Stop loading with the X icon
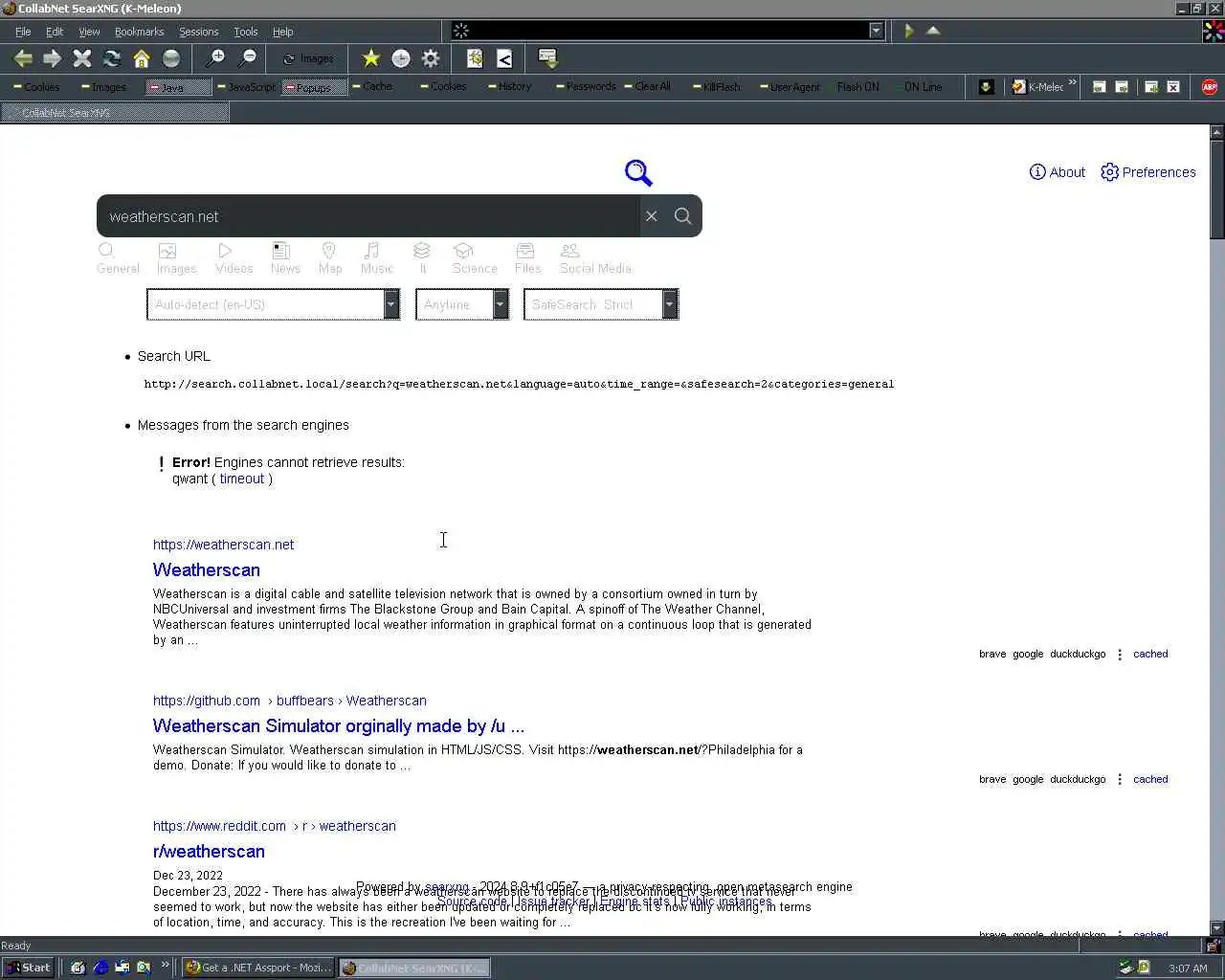 click(x=82, y=58)
